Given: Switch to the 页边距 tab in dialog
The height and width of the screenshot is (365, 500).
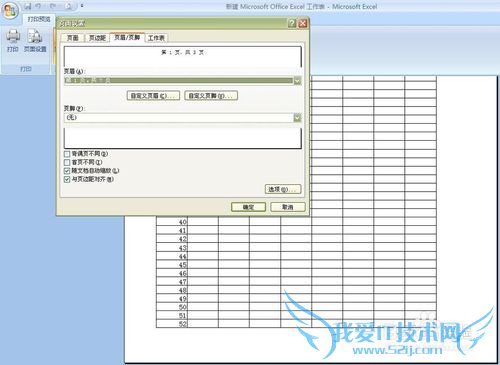Looking at the screenshot, I should pos(97,38).
